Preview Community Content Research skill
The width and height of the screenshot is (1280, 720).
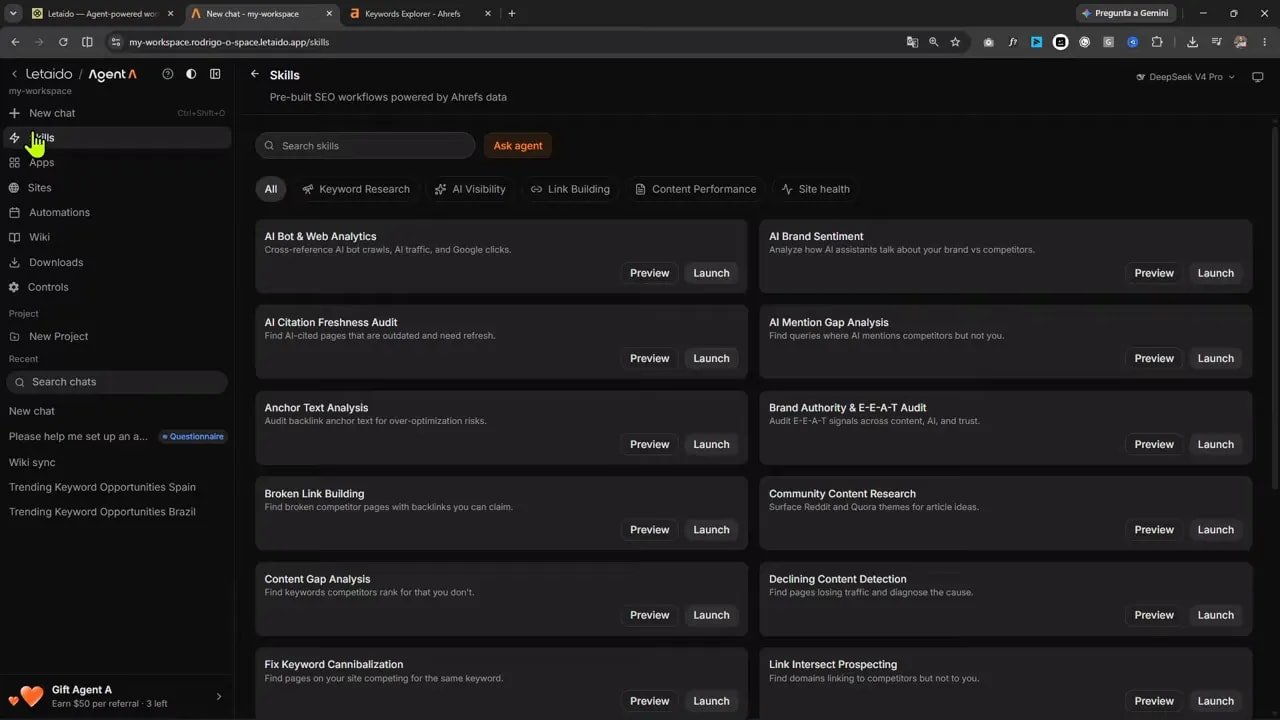[x=1154, y=530]
